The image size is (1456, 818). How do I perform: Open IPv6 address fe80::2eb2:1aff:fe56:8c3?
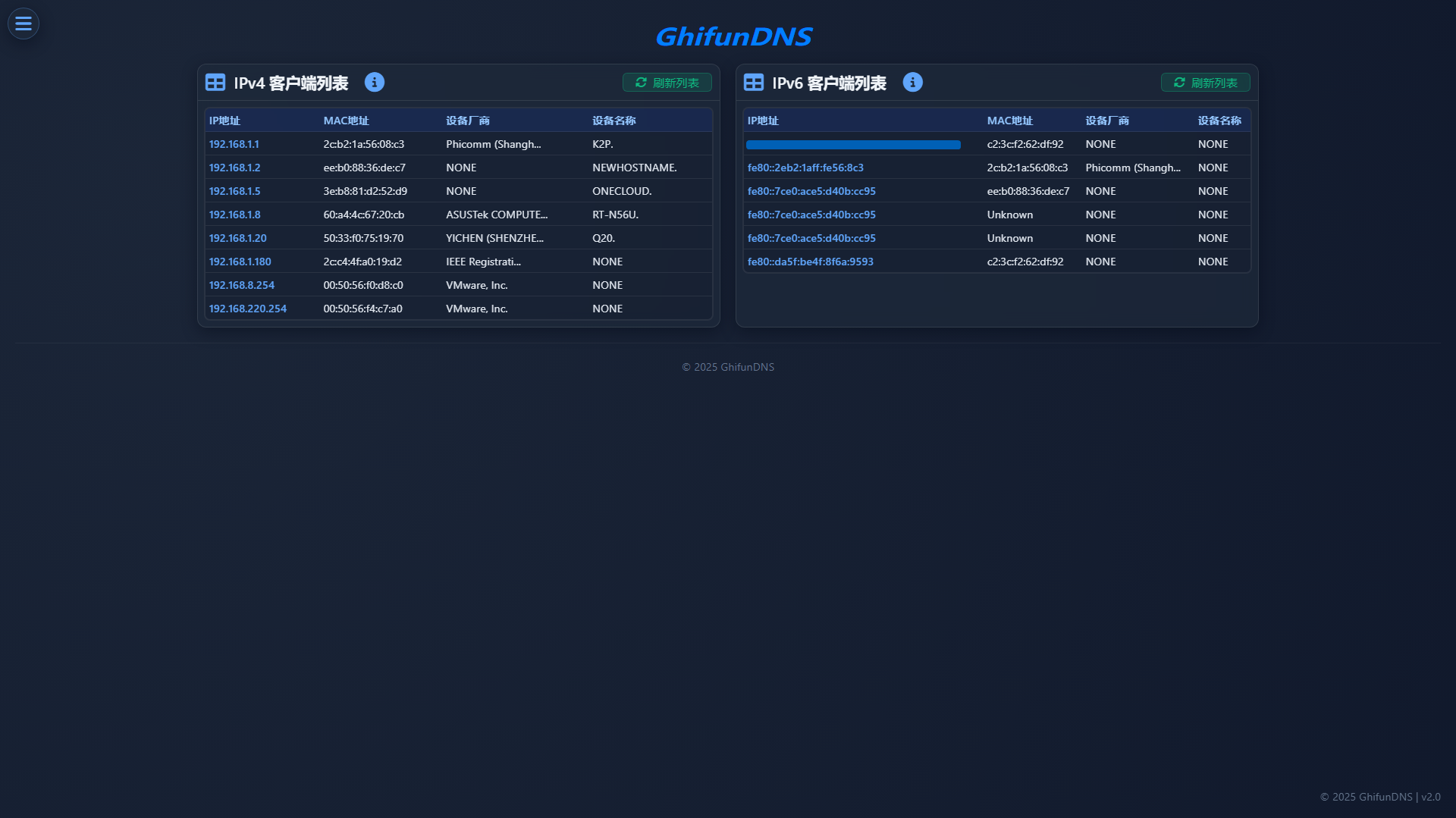click(x=805, y=168)
